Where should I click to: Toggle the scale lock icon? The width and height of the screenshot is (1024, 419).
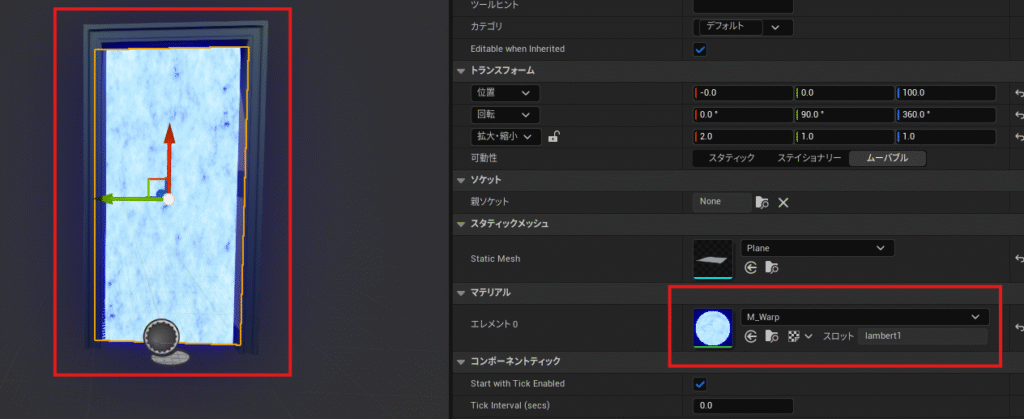(553, 136)
